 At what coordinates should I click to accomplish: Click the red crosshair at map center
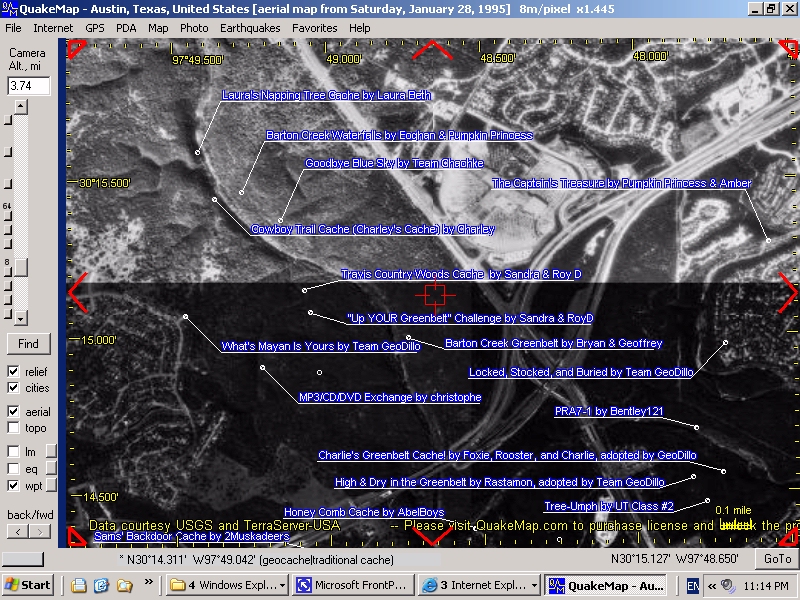click(434, 294)
